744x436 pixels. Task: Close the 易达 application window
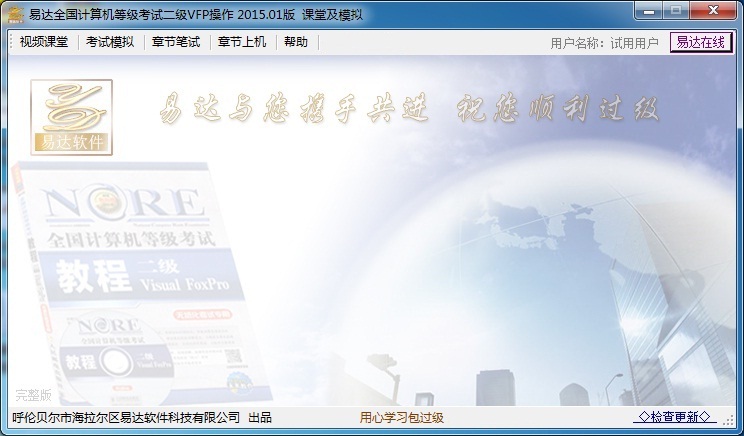713,10
